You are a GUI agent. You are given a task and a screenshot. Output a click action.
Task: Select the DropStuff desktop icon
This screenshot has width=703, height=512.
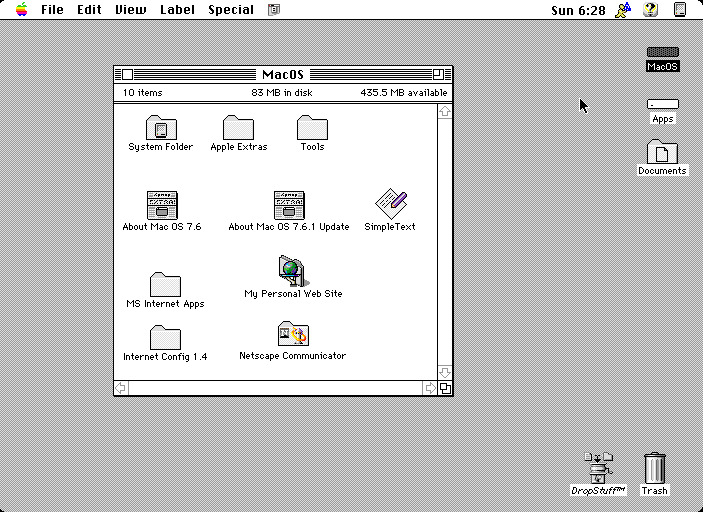598,468
